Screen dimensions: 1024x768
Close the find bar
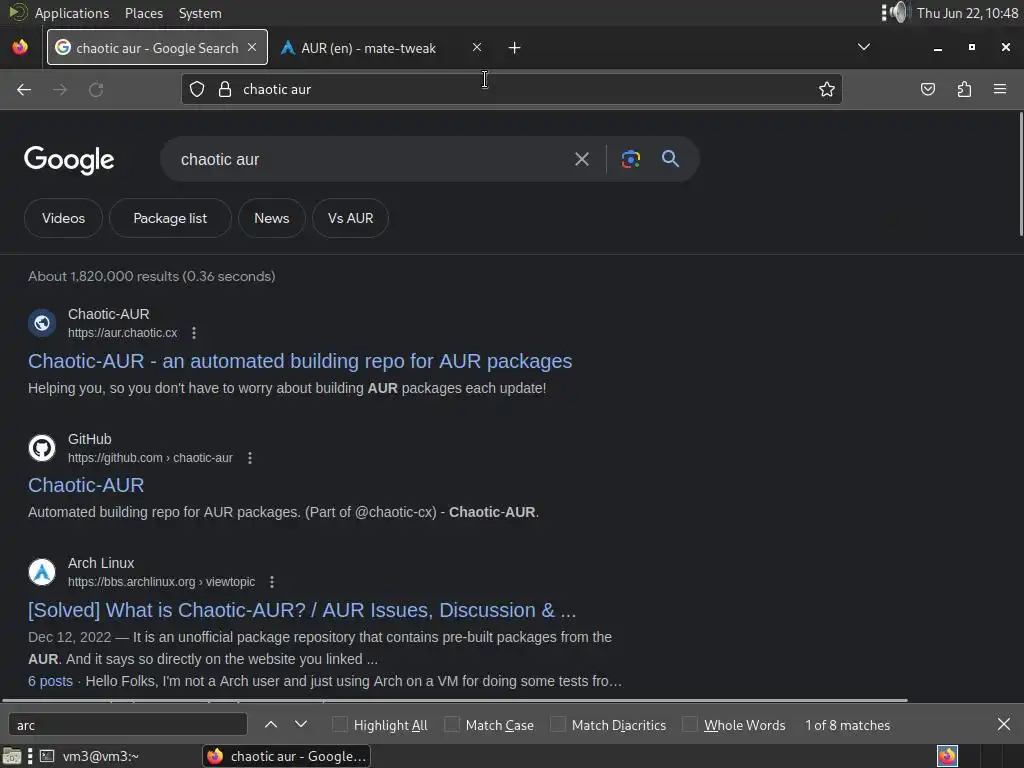pos(1004,724)
